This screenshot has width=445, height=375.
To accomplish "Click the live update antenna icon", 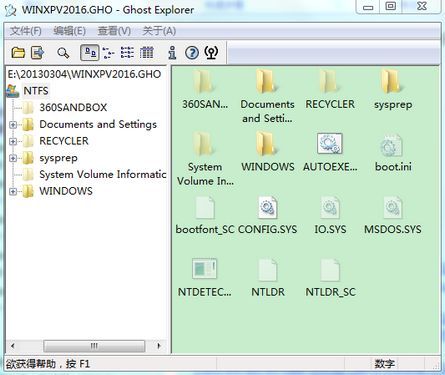I will point(211,53).
